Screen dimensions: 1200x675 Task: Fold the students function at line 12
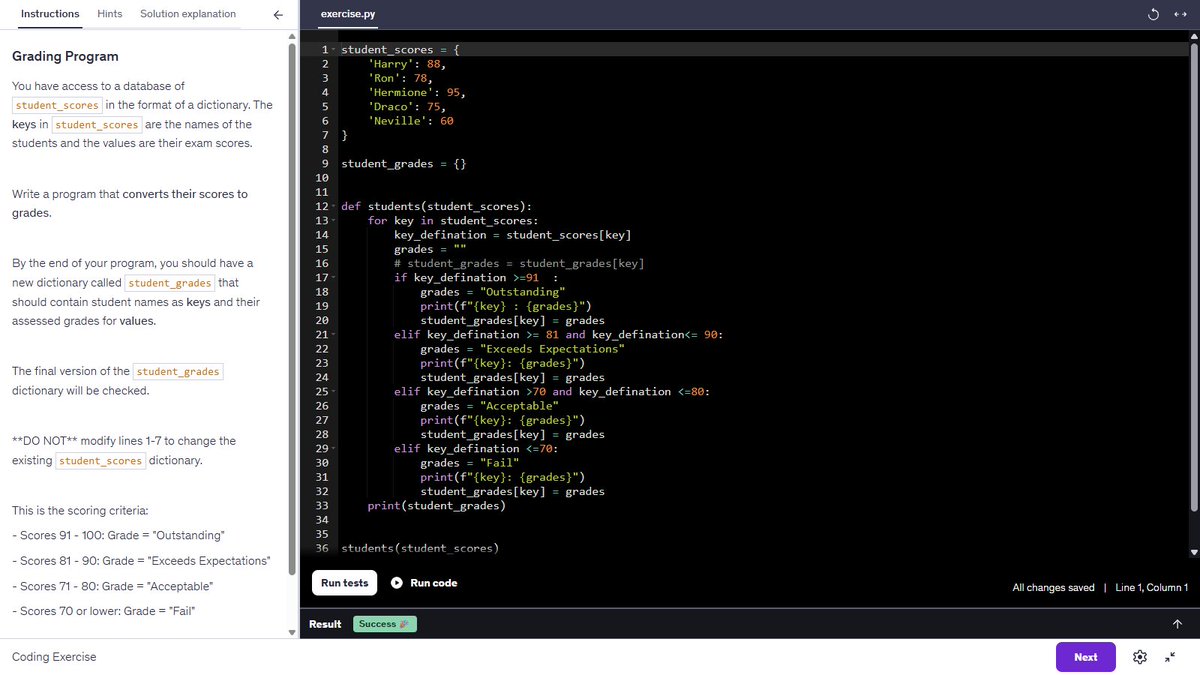point(333,207)
